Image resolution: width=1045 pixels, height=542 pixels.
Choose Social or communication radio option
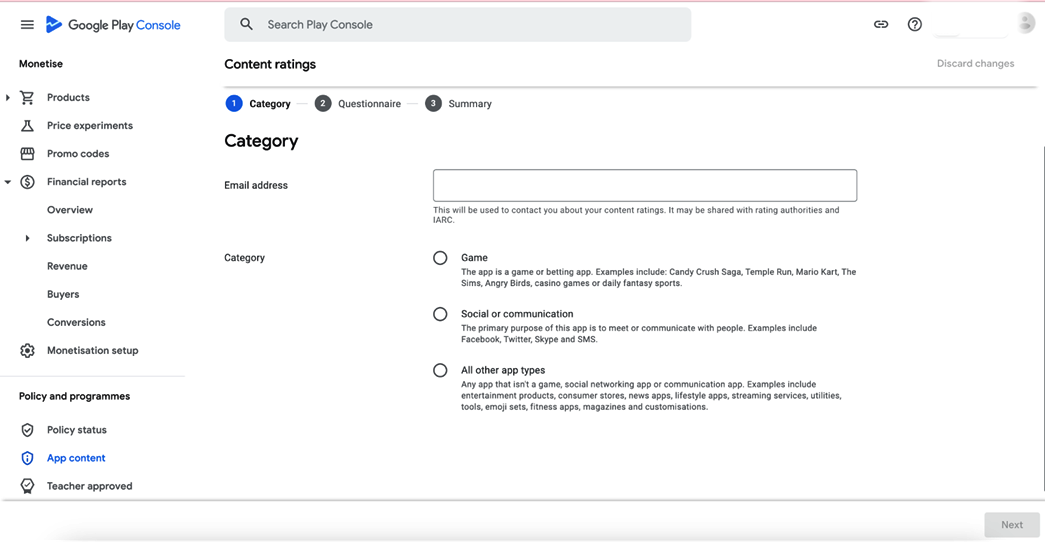440,314
